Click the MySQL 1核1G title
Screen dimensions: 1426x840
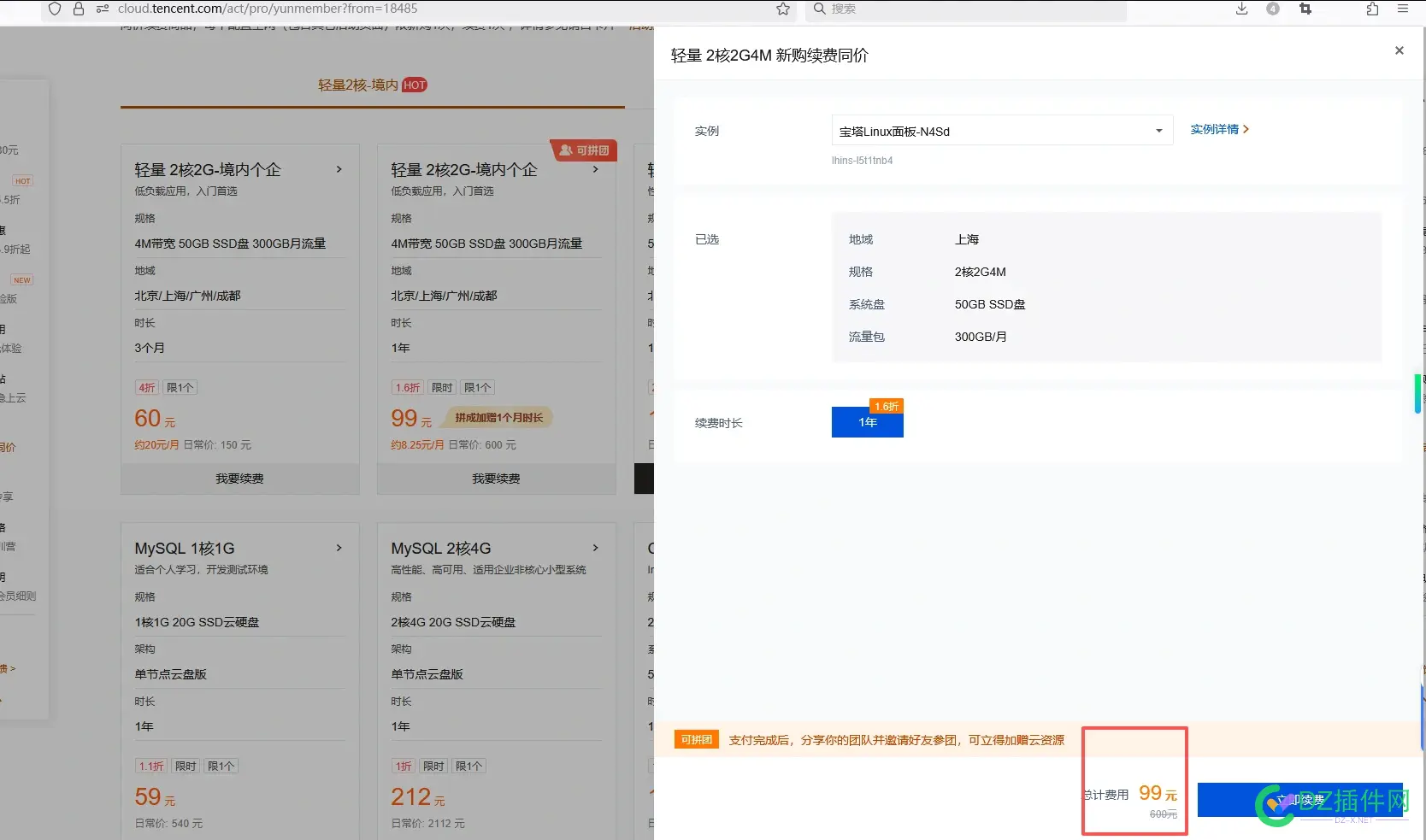coord(185,548)
